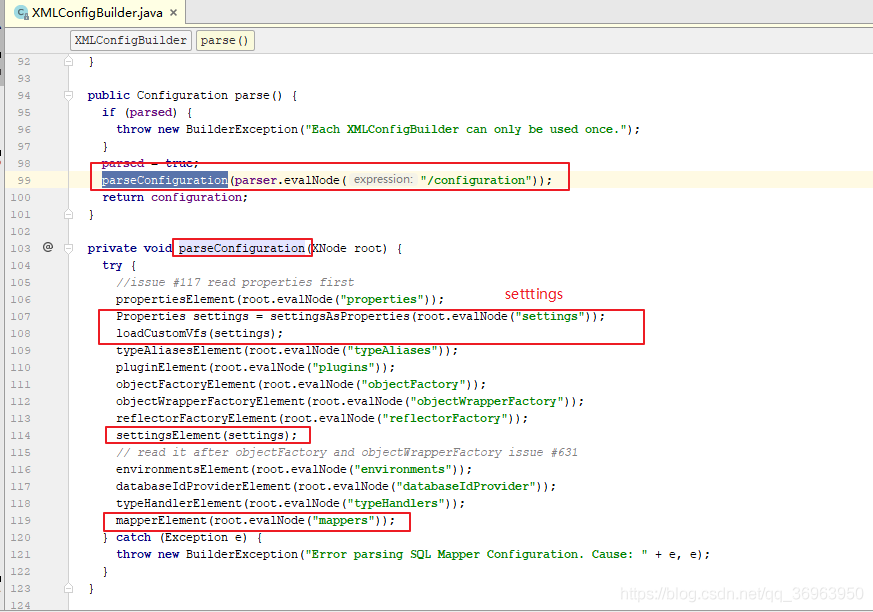Click 'reflectorFactoryElement' on line 113
873x612 pixels.
(x=197, y=418)
